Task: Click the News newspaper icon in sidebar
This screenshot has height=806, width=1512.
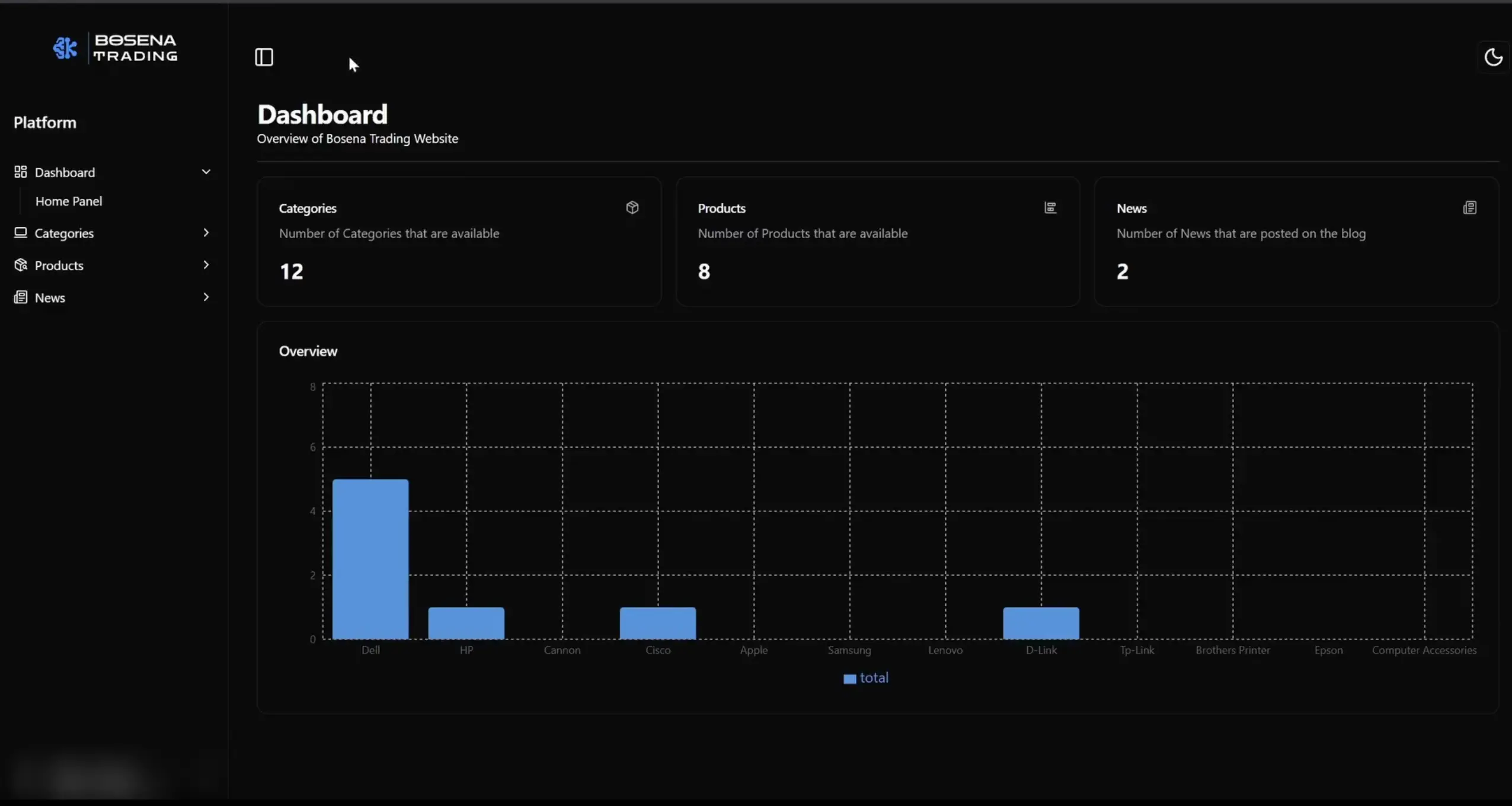Action: (x=21, y=297)
